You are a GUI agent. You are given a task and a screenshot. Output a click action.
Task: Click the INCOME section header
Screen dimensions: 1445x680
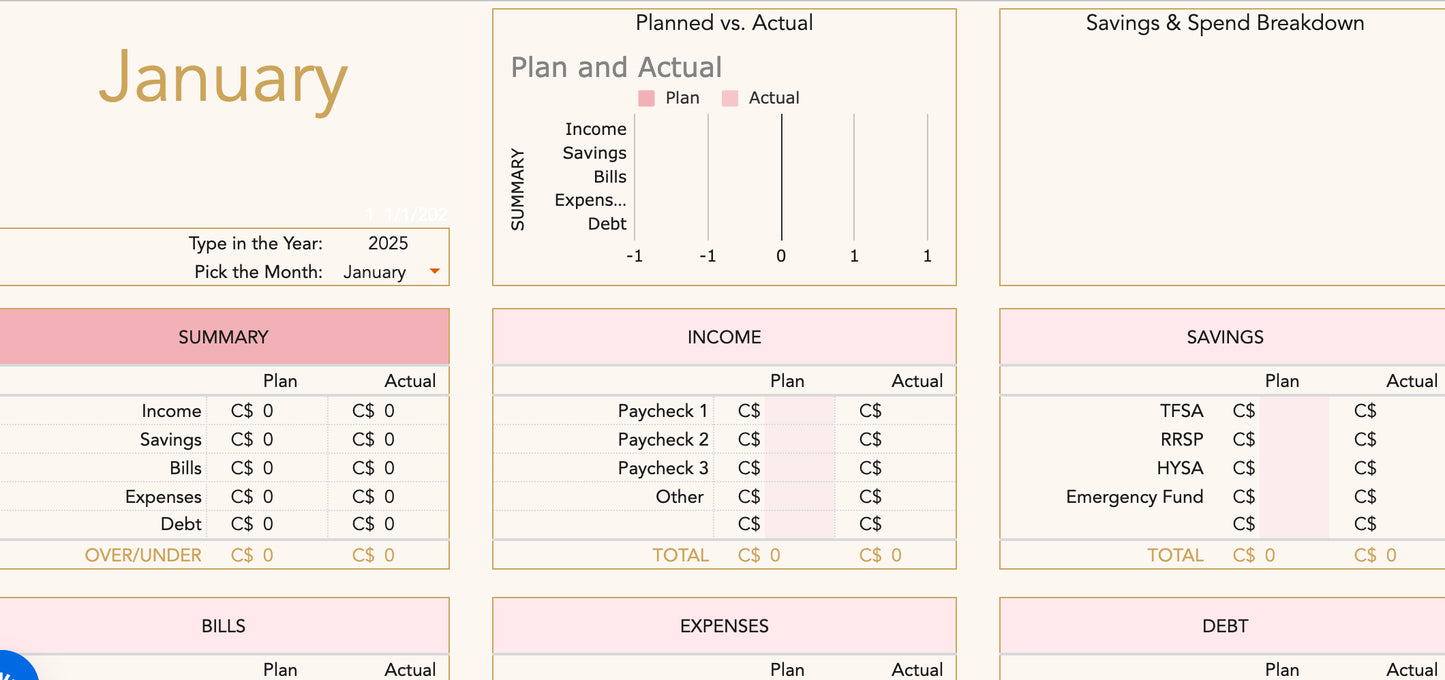coord(724,337)
